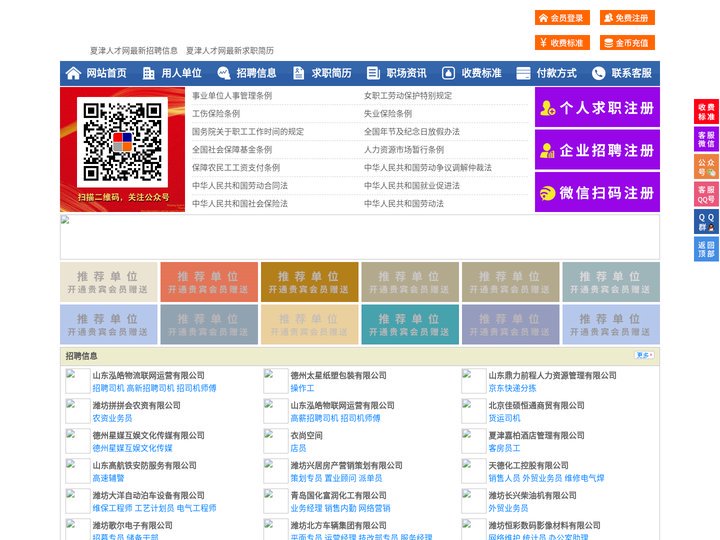This screenshot has width=720, height=540.
Task: Open 人力资源市场暂行条例 link
Action: [404, 149]
